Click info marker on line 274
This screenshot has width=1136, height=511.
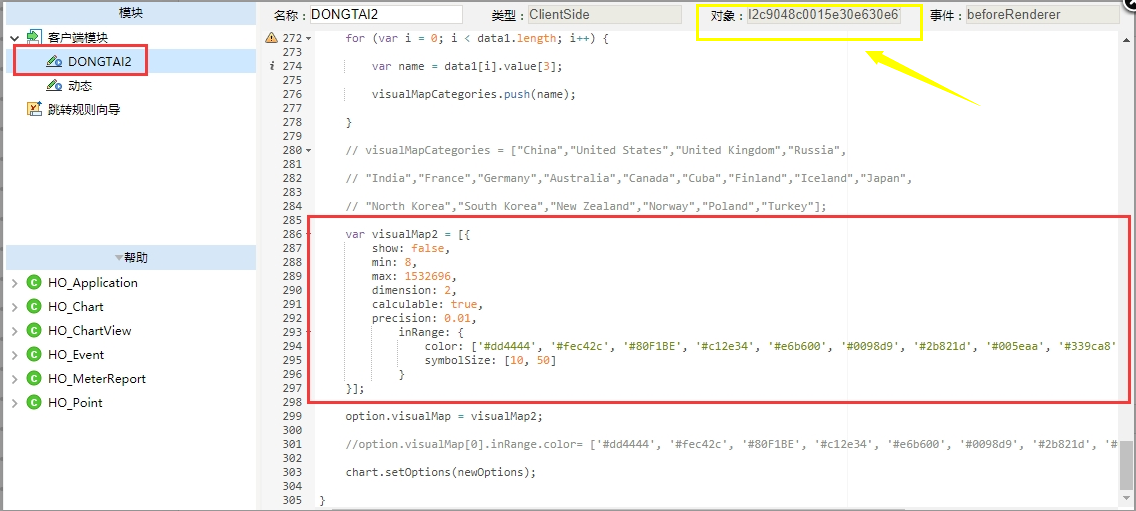click(x=272, y=66)
